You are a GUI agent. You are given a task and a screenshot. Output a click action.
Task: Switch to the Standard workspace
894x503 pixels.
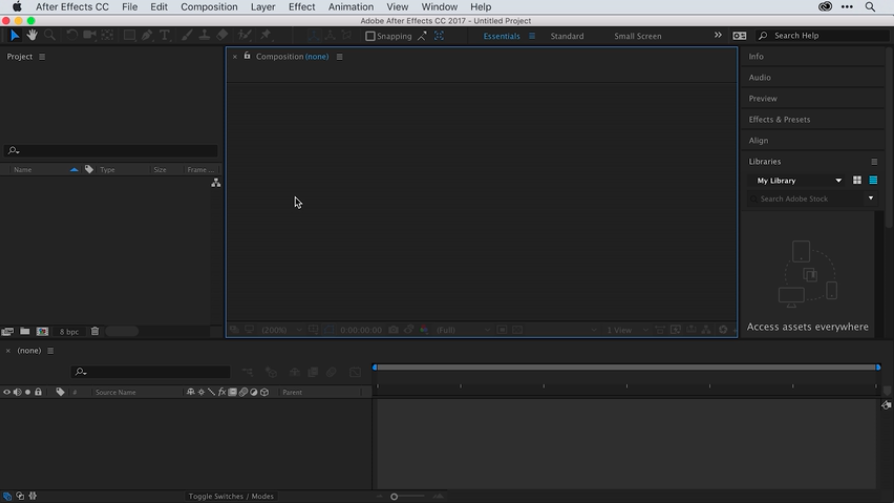pyautogui.click(x=567, y=36)
